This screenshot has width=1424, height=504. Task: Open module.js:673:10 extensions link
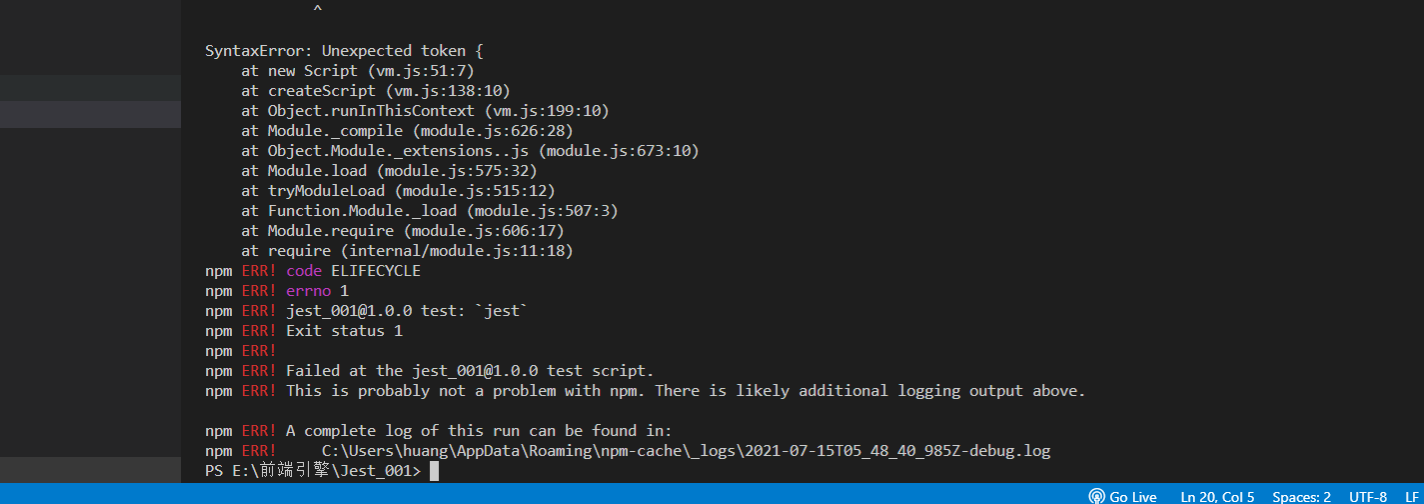[x=617, y=151]
